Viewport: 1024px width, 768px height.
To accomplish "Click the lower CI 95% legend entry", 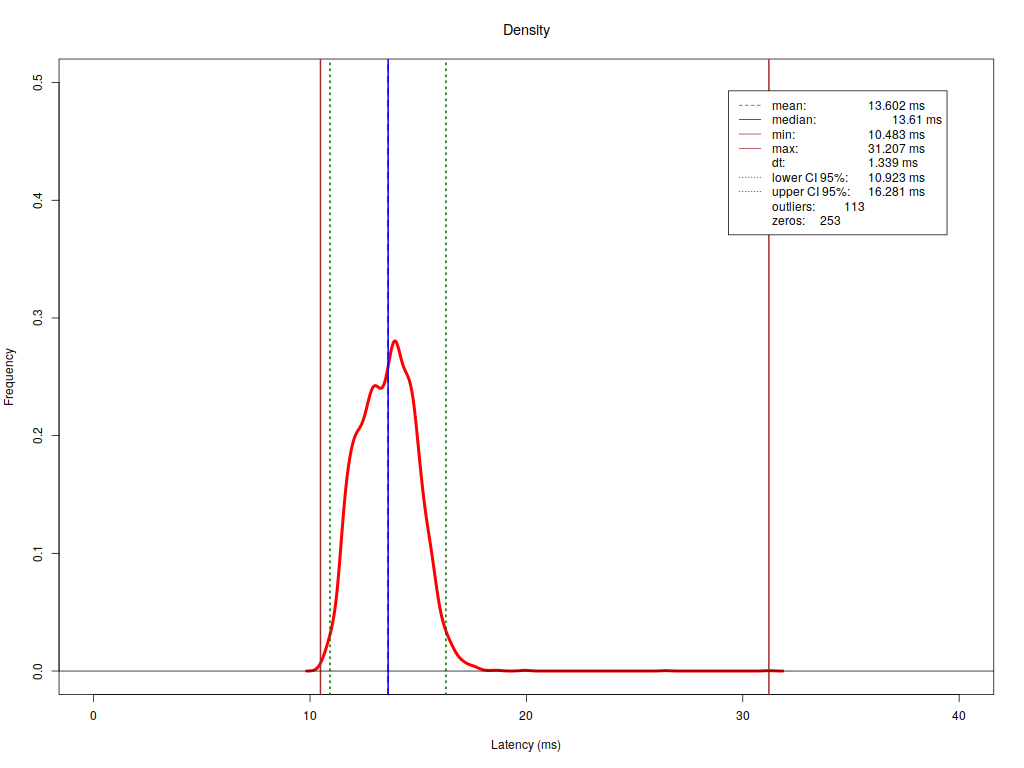I will [x=809, y=177].
